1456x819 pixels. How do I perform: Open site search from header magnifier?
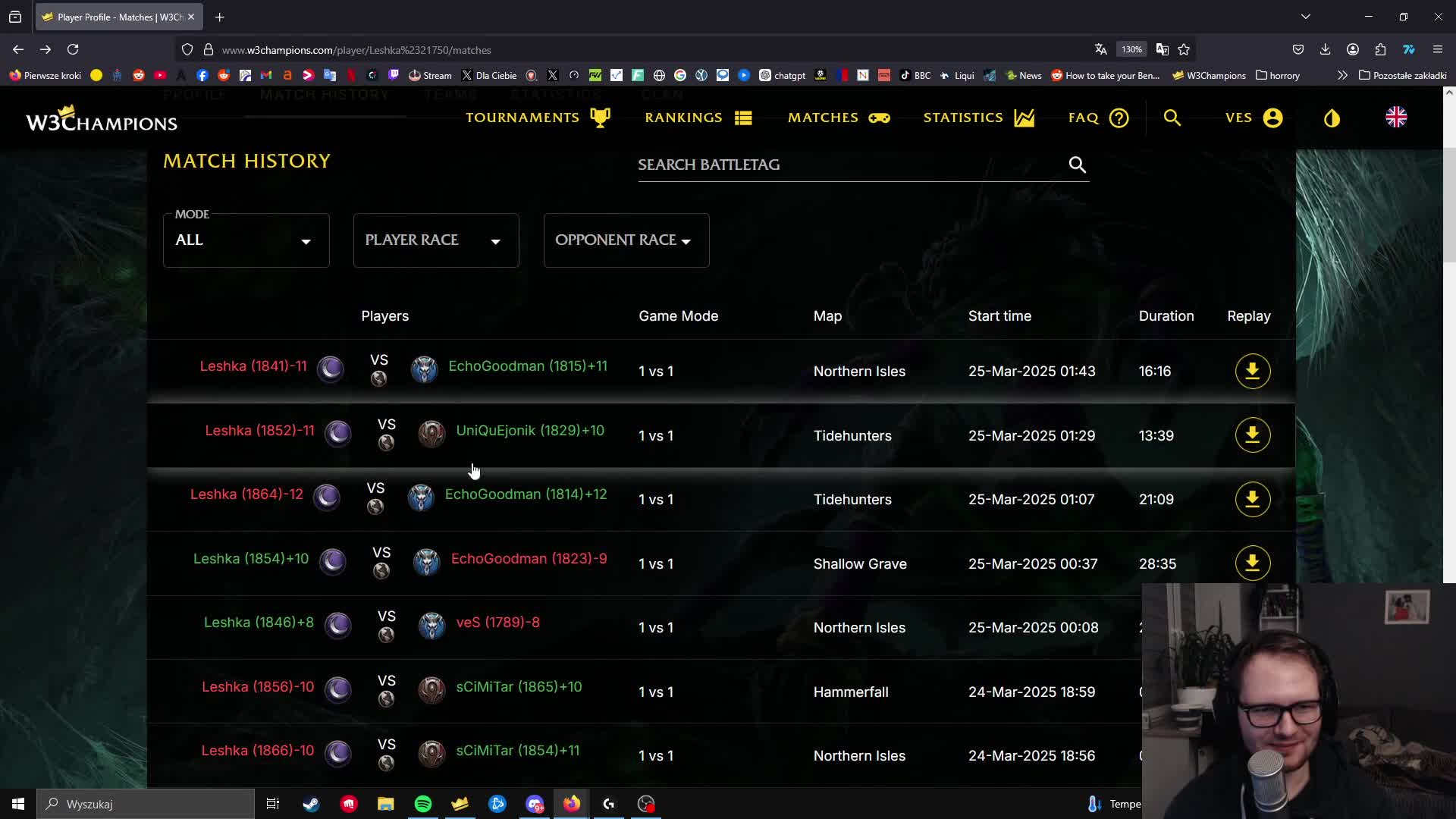coord(1172,118)
